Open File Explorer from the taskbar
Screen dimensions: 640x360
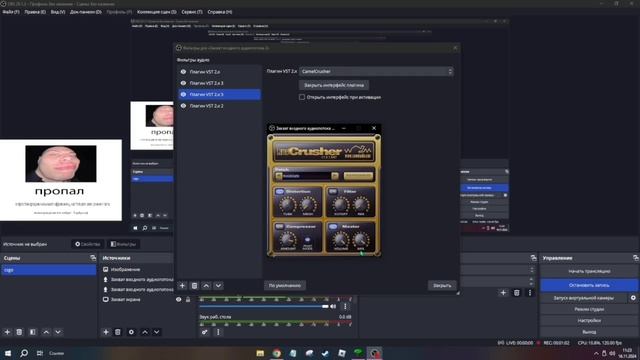tap(260, 353)
